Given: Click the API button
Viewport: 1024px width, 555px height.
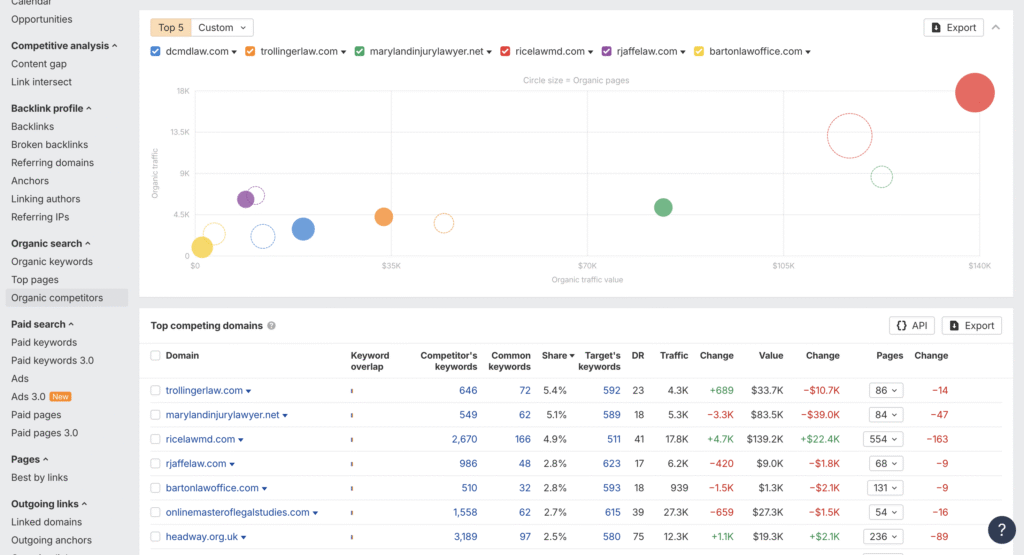Looking at the screenshot, I should click(x=911, y=326).
